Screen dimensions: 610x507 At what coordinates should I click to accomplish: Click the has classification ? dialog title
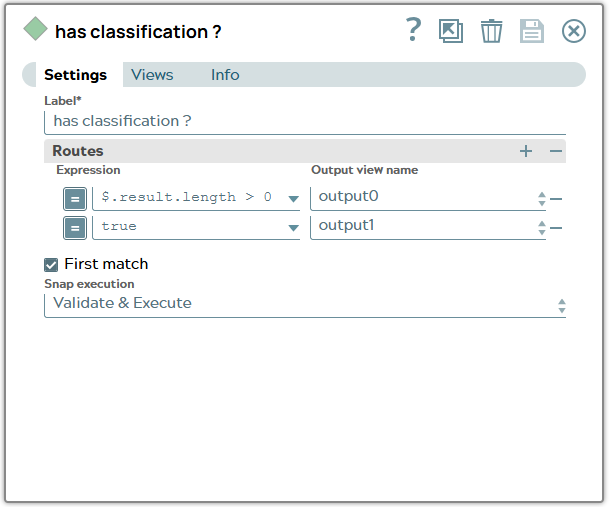tap(138, 32)
